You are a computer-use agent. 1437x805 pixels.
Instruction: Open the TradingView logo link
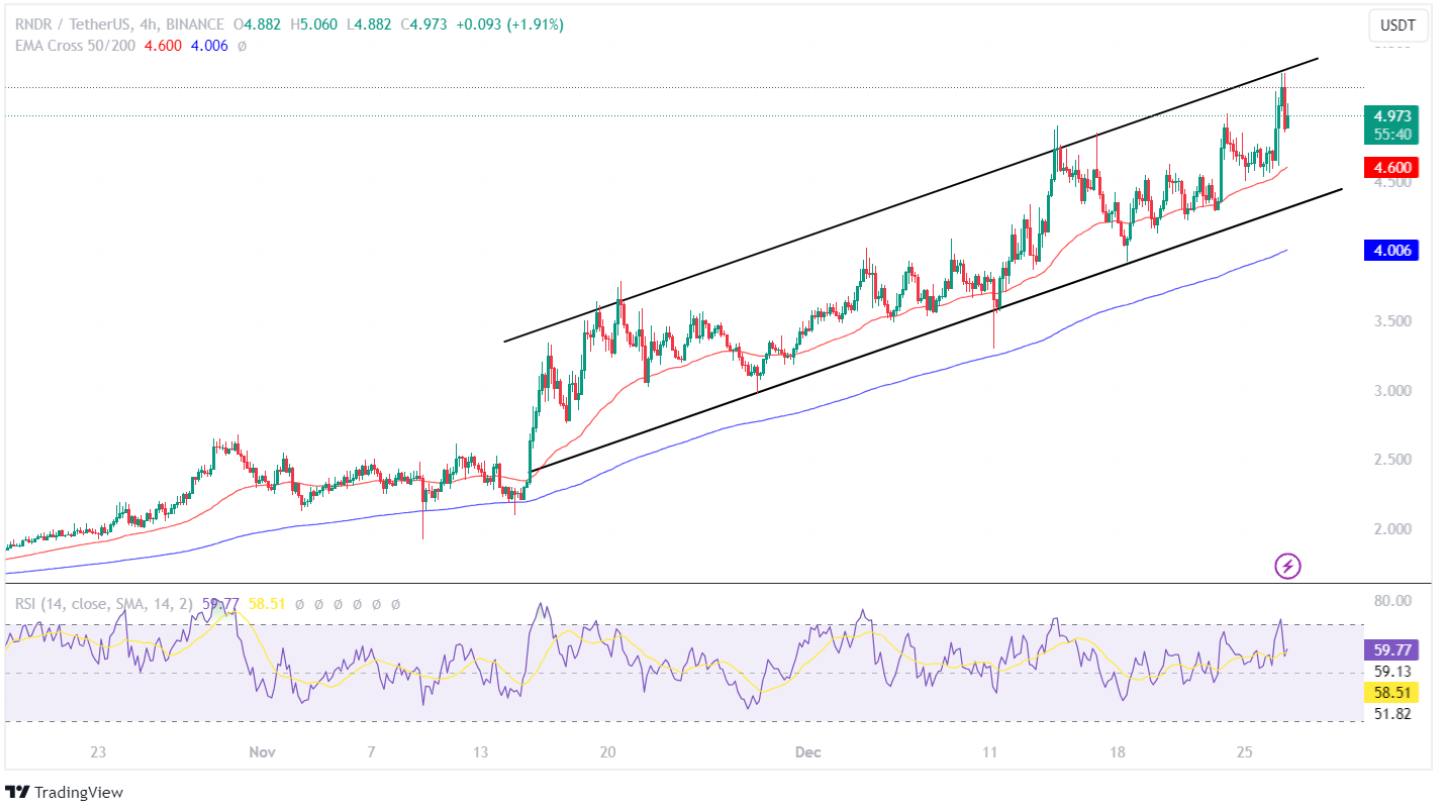tap(64, 792)
